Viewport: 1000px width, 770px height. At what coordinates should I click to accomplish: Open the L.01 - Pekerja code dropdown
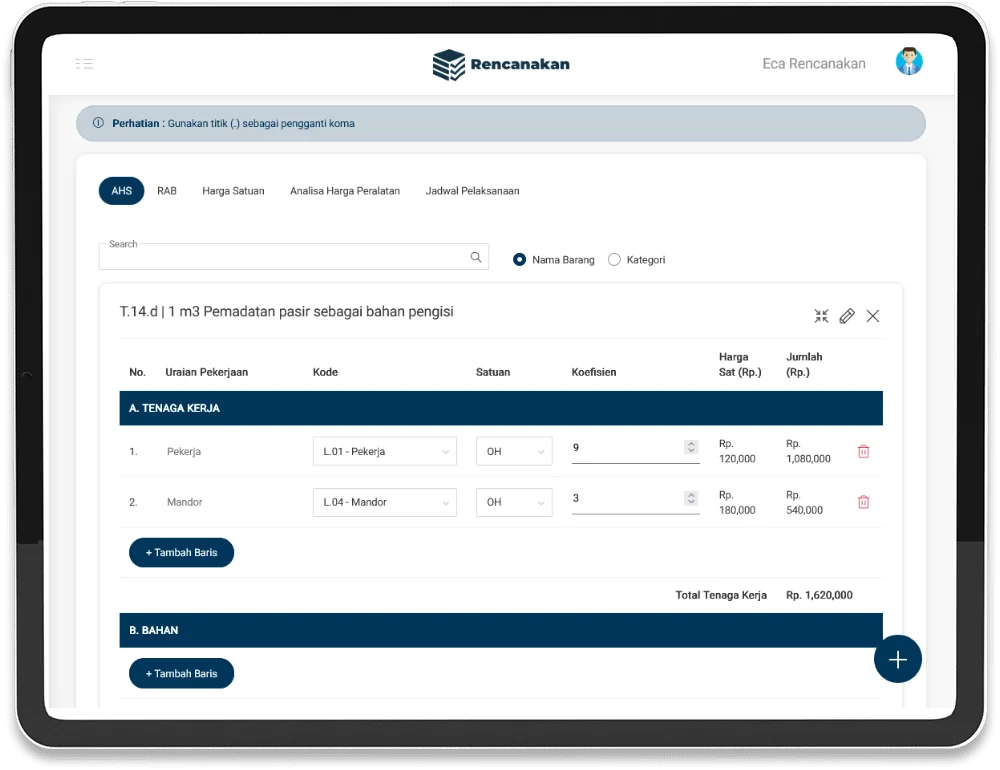pyautogui.click(x=385, y=452)
